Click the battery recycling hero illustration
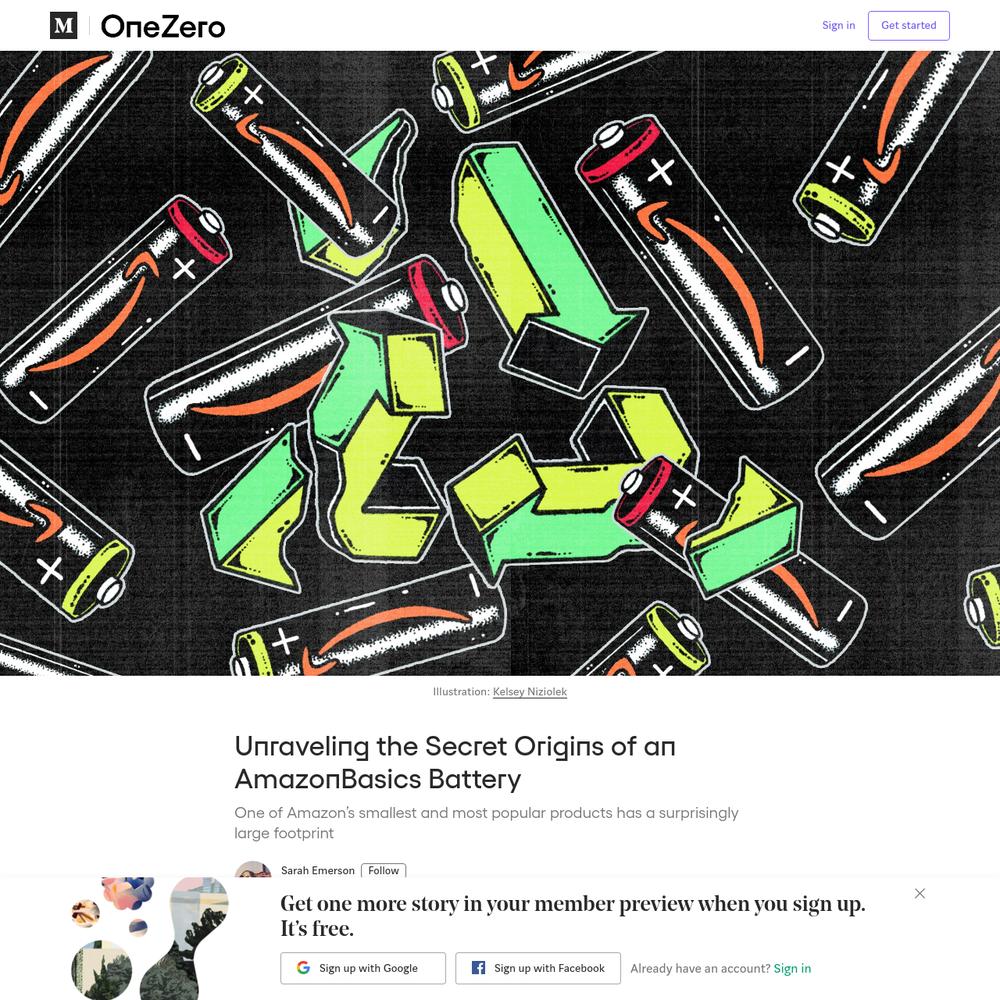 pos(500,363)
